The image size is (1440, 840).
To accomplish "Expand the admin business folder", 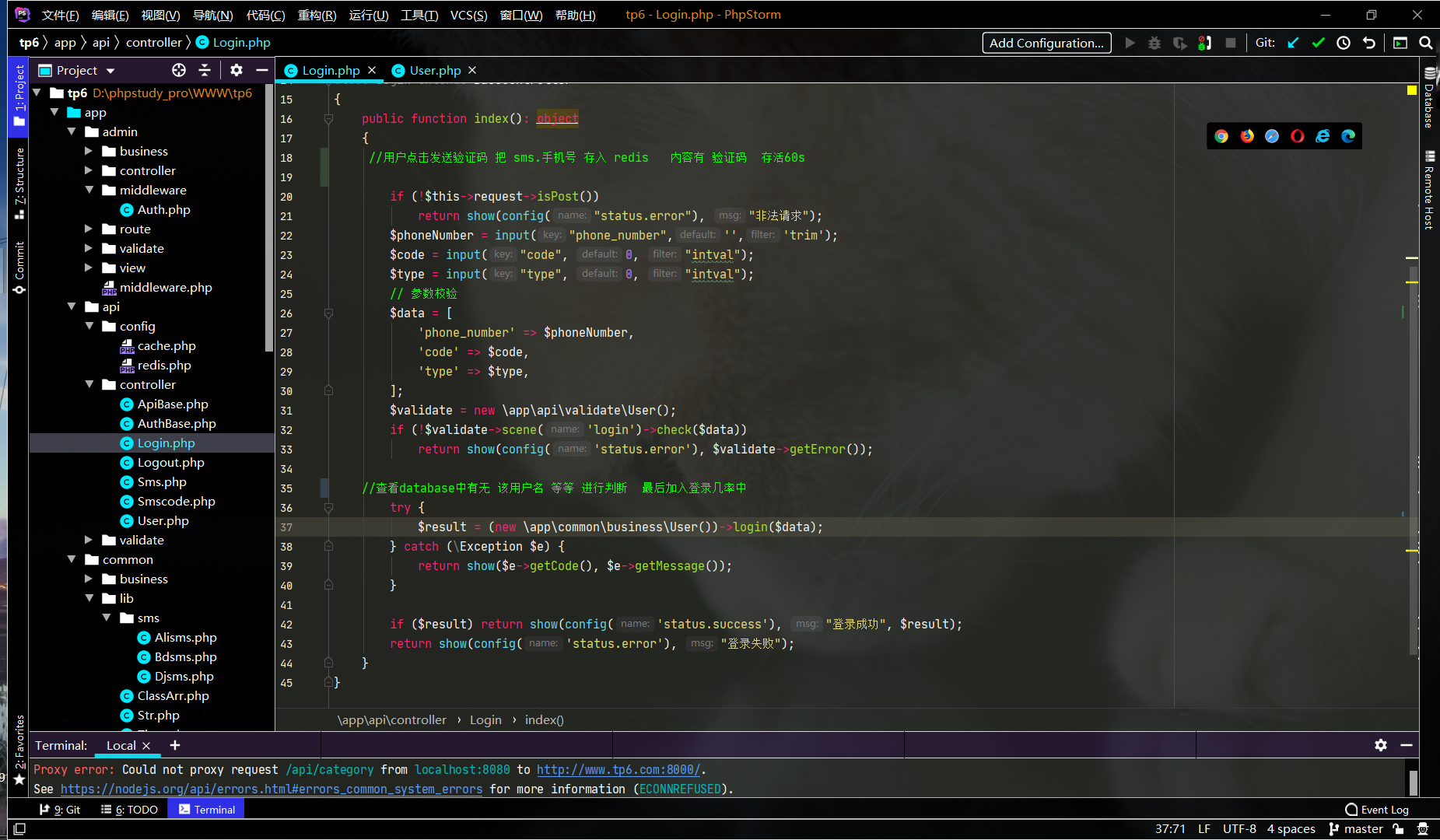I will coord(89,151).
